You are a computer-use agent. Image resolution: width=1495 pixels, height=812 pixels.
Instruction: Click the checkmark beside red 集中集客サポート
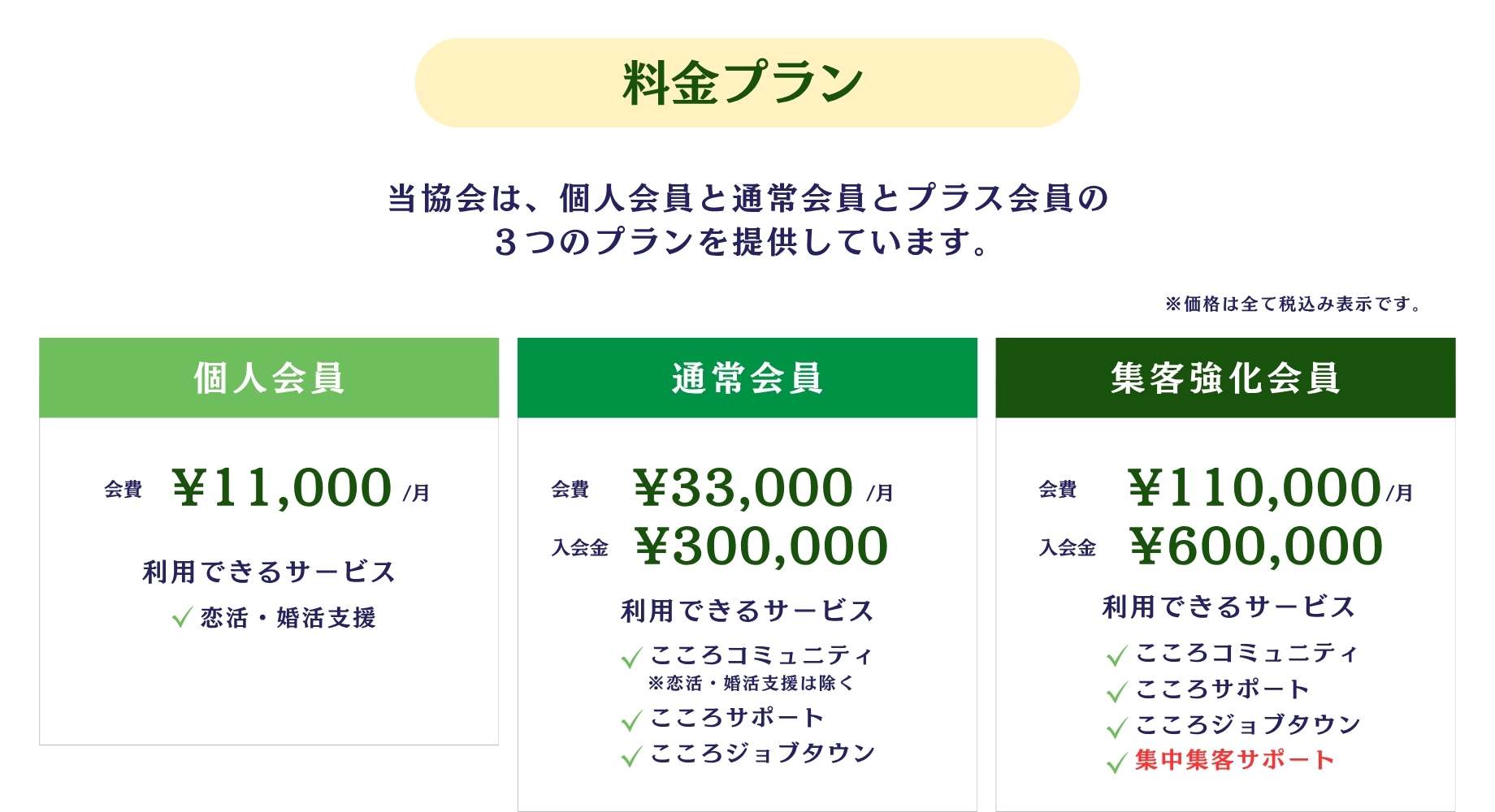pyautogui.click(x=1117, y=762)
